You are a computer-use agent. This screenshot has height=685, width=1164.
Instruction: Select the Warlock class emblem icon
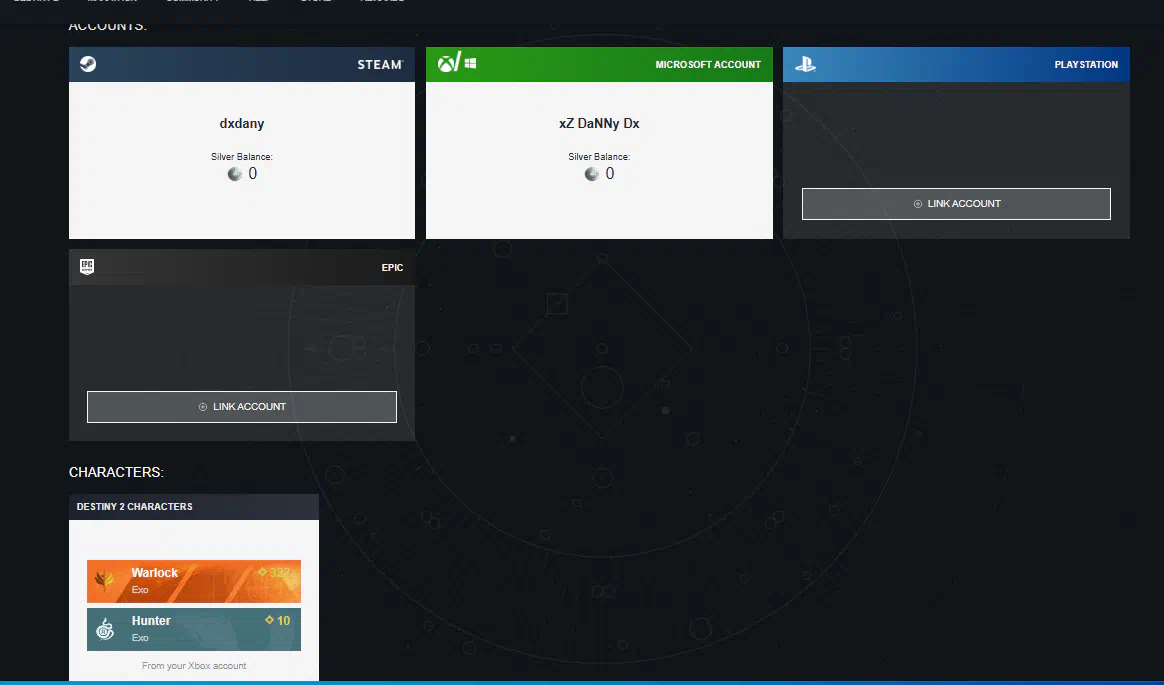pyautogui.click(x=105, y=581)
